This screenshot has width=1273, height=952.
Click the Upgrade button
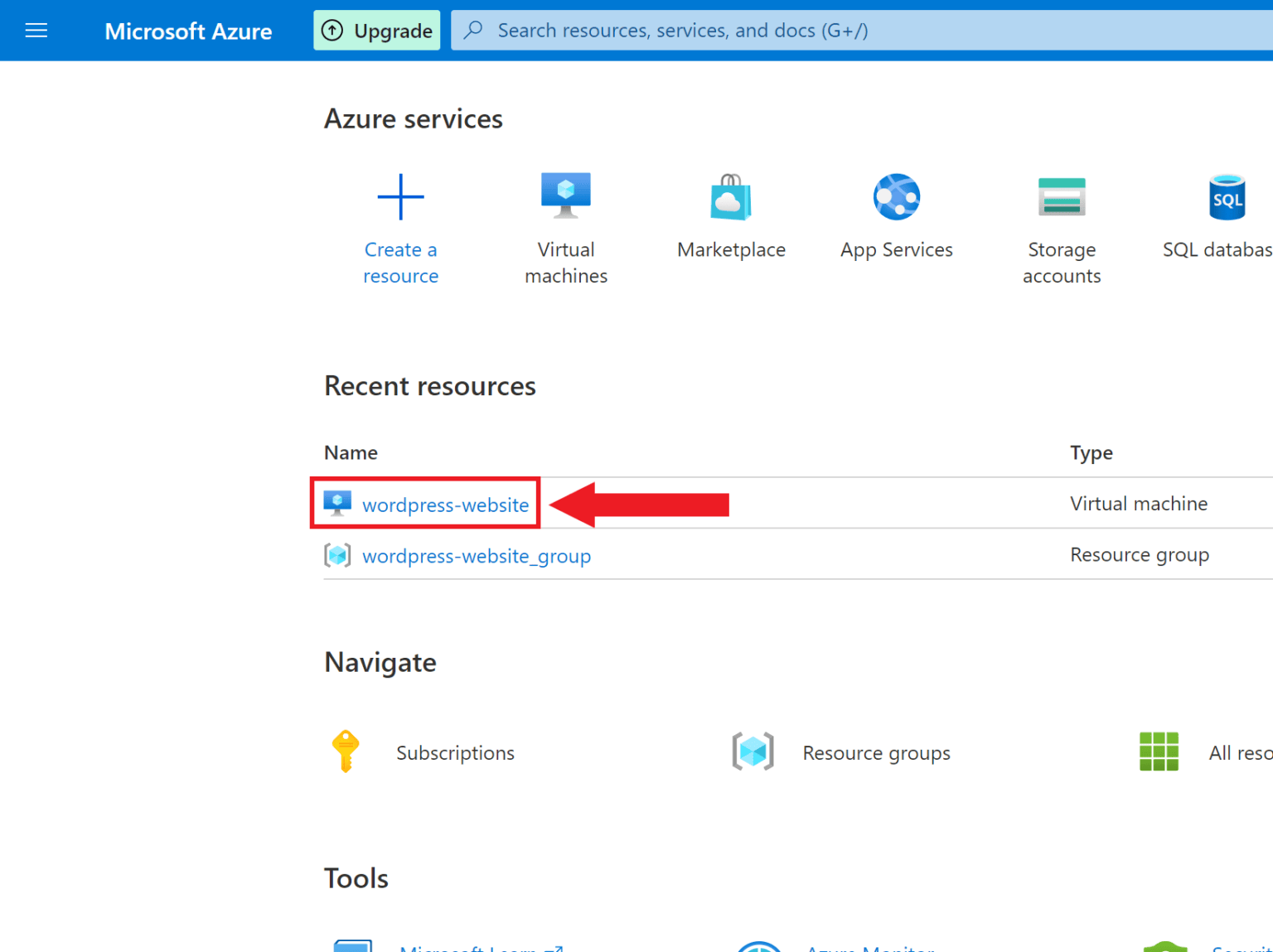tap(376, 31)
